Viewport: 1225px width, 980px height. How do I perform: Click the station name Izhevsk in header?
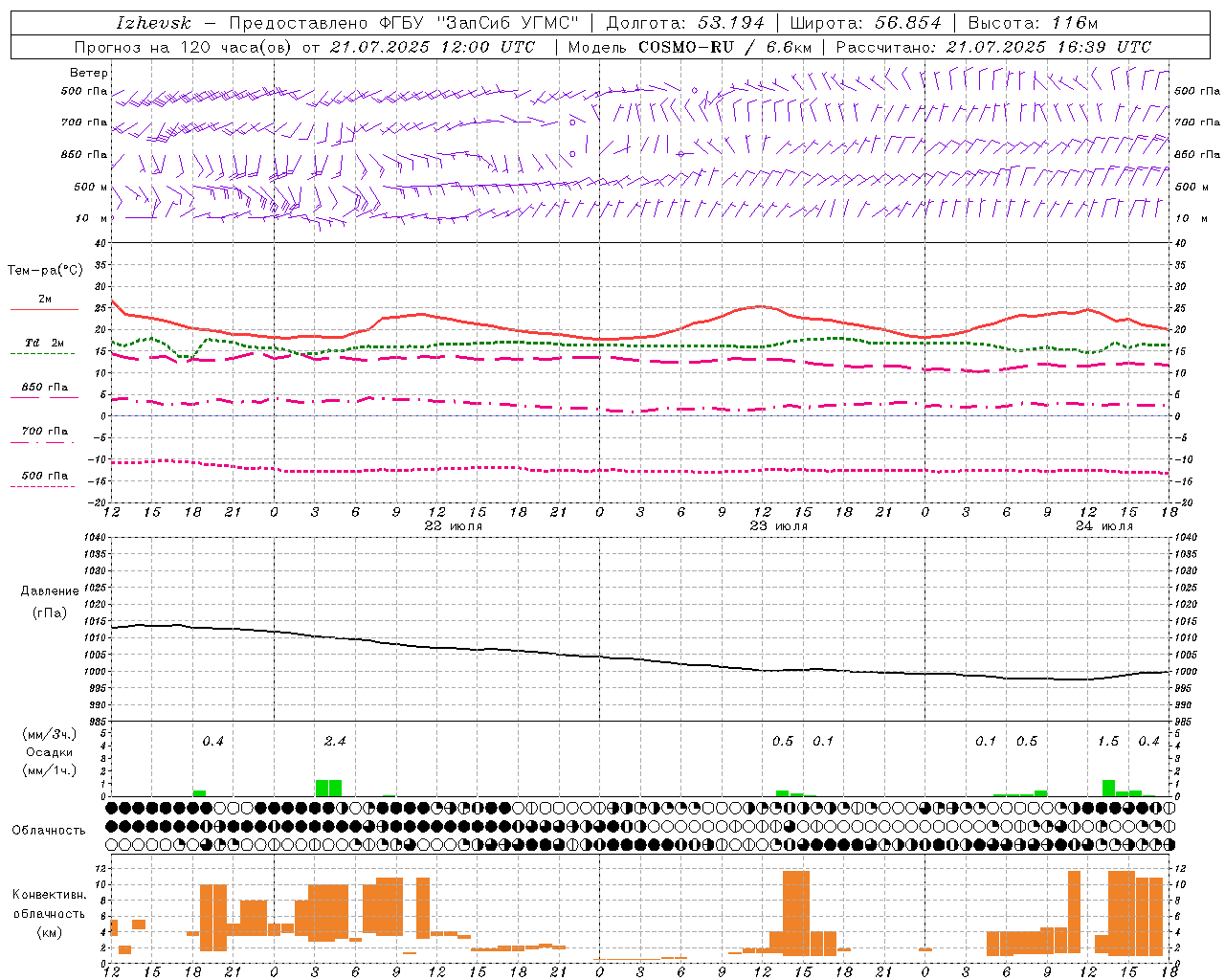(154, 23)
